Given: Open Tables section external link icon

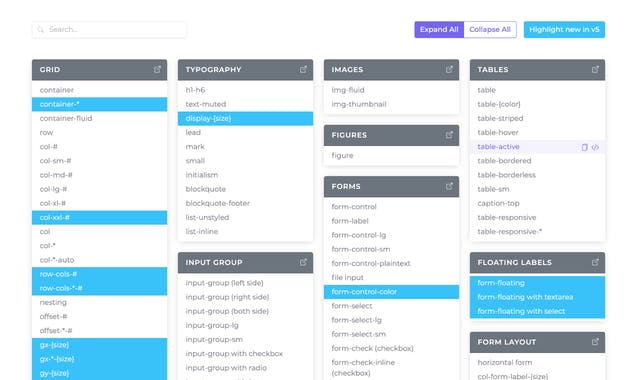Looking at the screenshot, I should [x=595, y=69].
